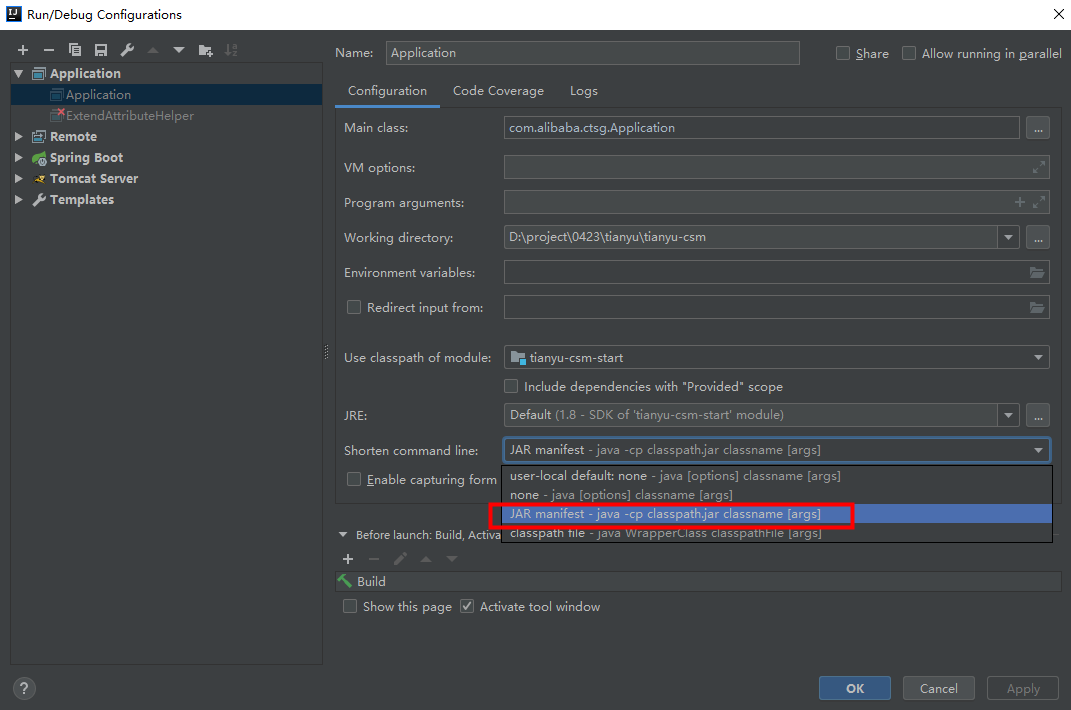Check Include dependencies with Provided scope

(511, 386)
